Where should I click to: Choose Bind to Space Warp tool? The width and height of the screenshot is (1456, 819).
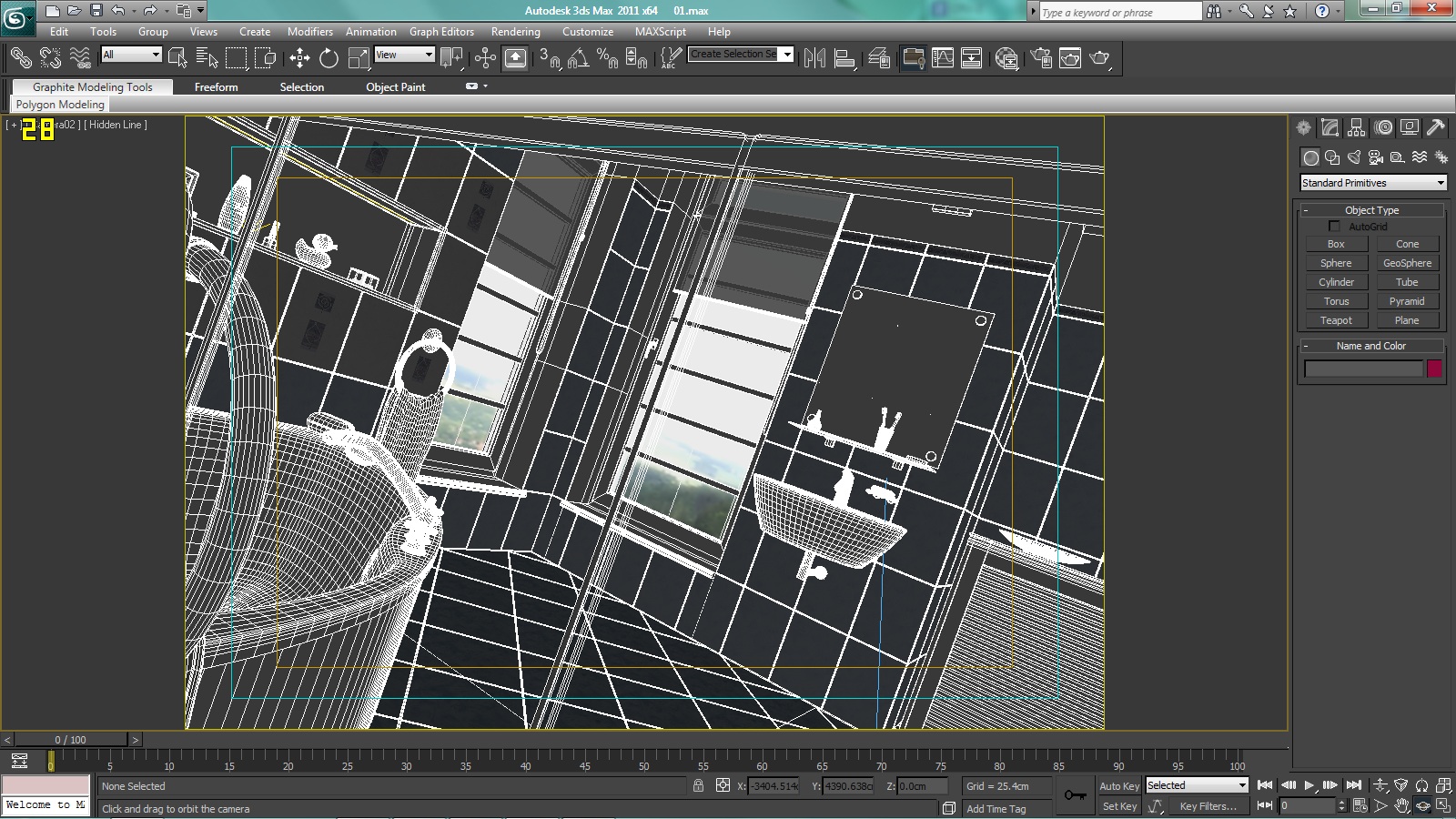80,58
